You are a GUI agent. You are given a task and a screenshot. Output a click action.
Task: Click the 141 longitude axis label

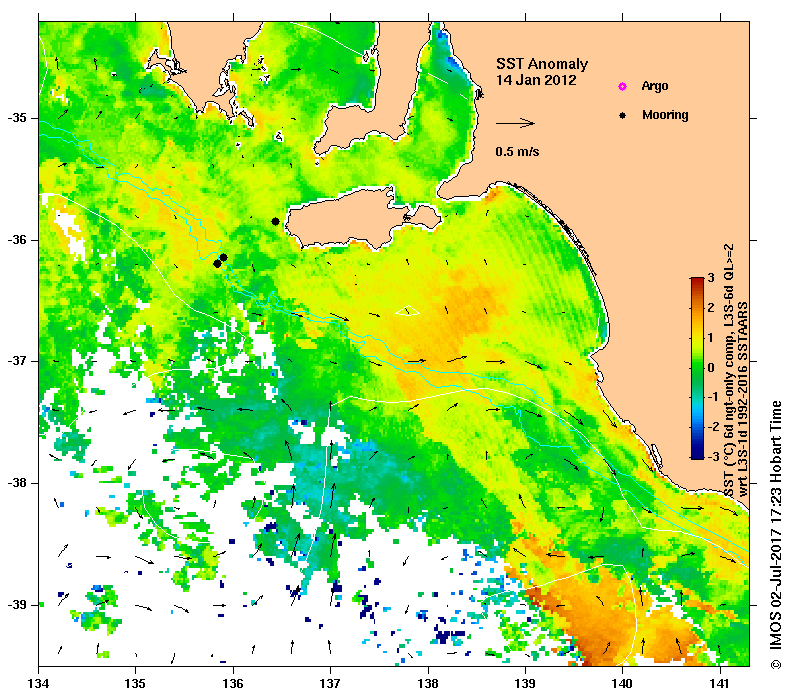point(720,684)
